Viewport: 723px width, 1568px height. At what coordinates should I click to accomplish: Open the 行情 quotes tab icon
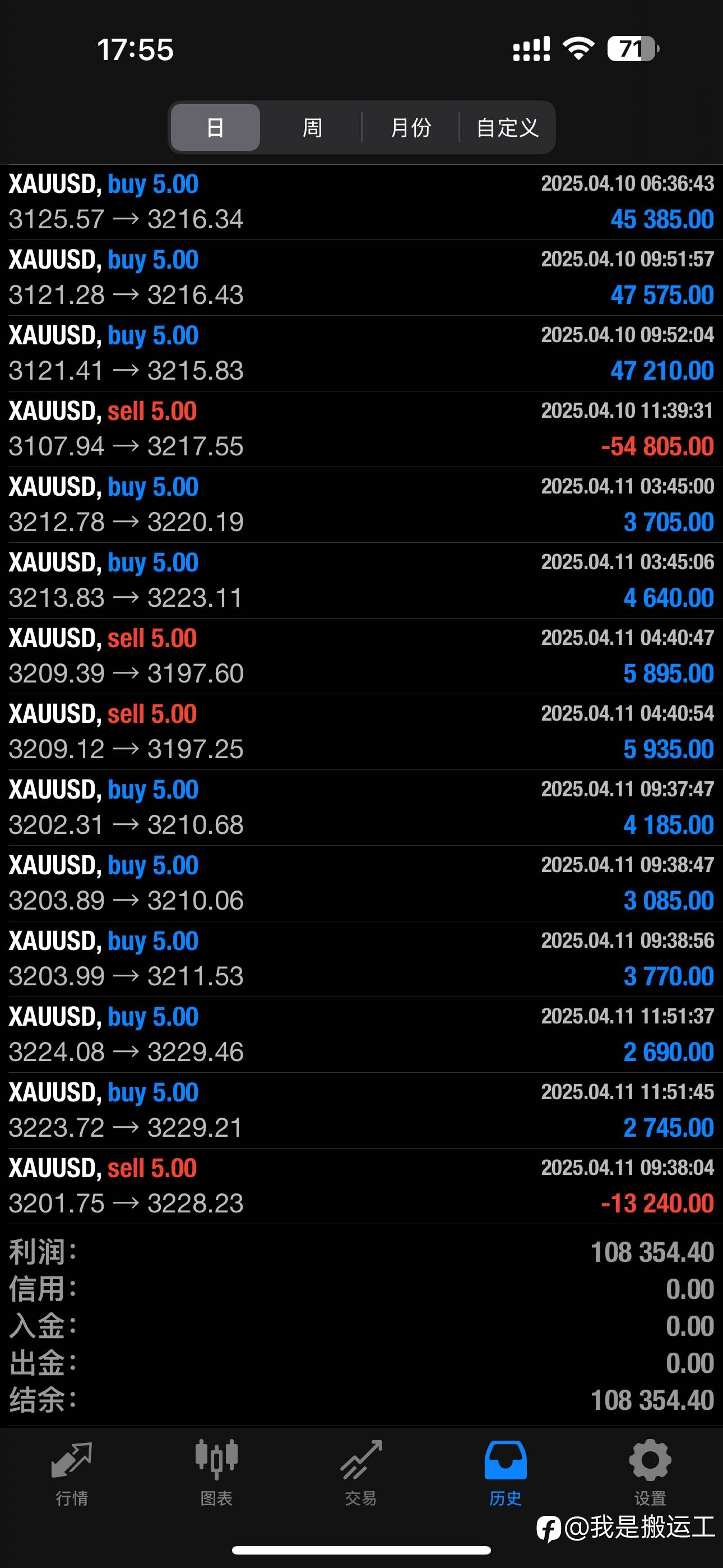point(72,1461)
